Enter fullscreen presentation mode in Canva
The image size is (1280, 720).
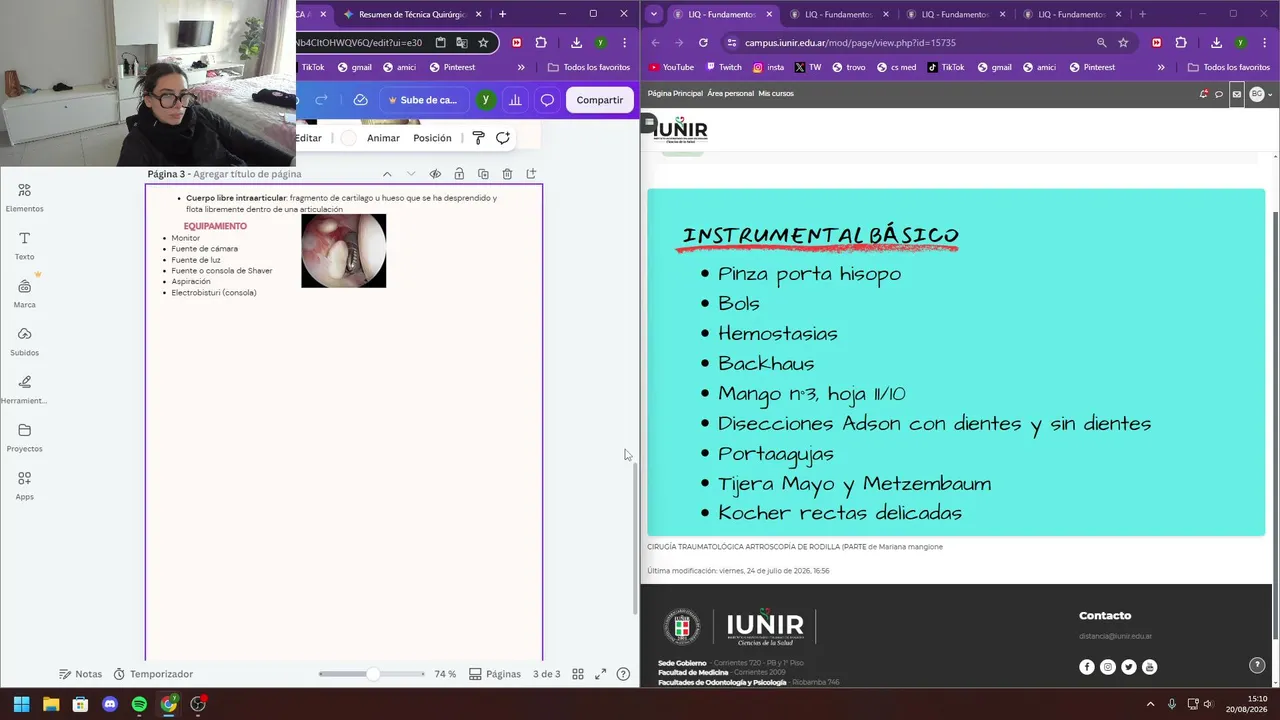601,674
